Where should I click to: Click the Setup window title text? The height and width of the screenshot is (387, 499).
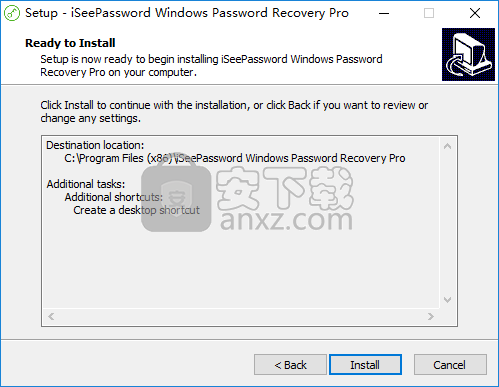click(187, 13)
